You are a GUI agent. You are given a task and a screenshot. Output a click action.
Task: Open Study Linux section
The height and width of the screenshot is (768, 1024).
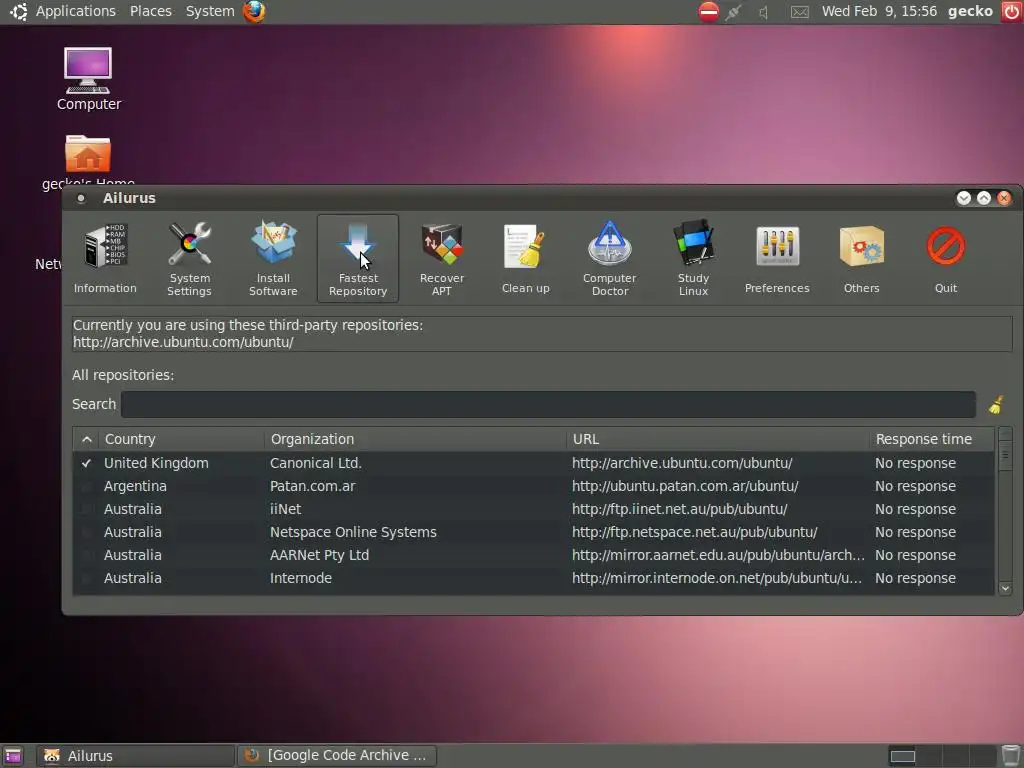694,259
